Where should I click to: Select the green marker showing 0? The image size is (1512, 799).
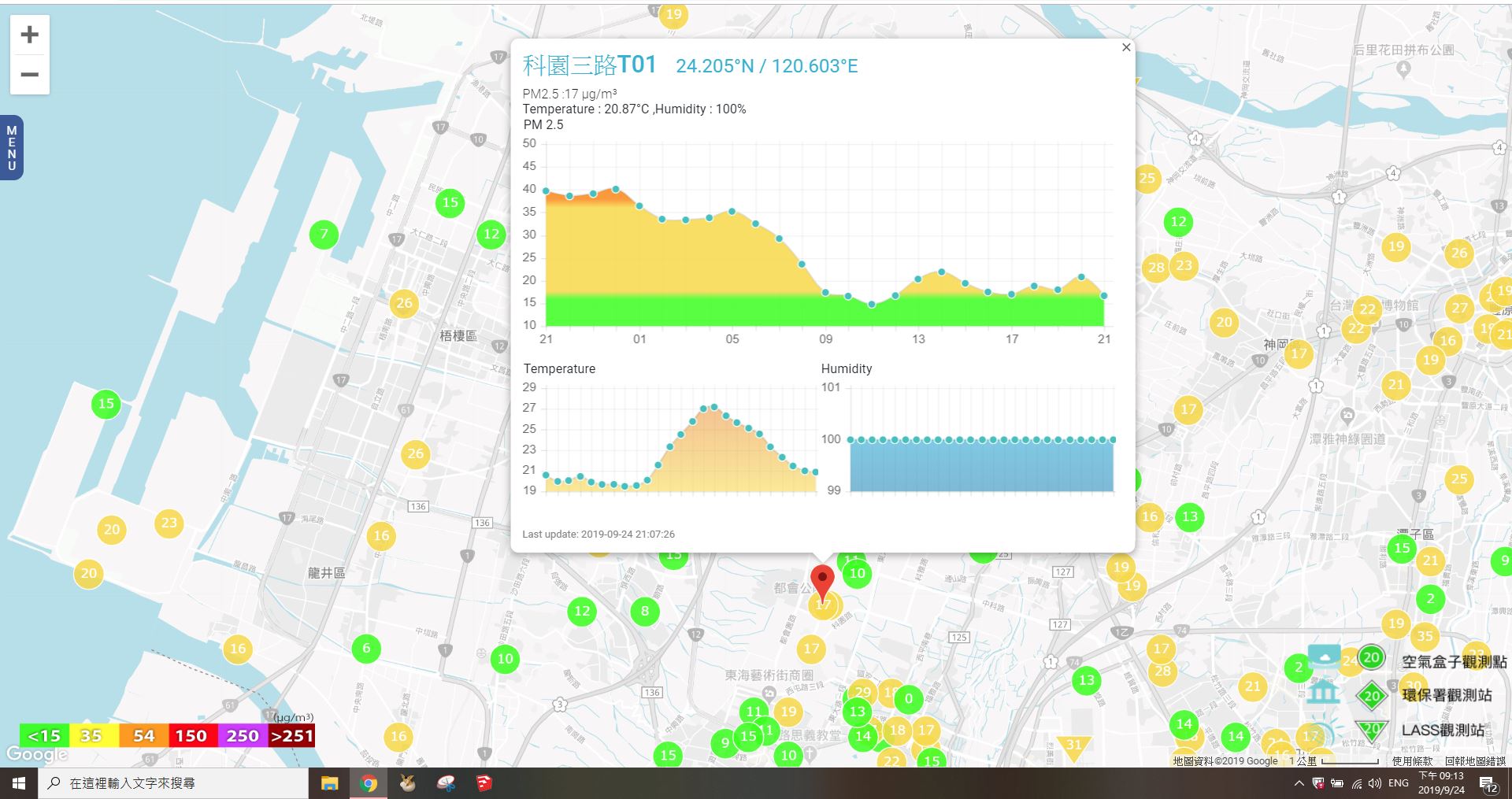[909, 699]
